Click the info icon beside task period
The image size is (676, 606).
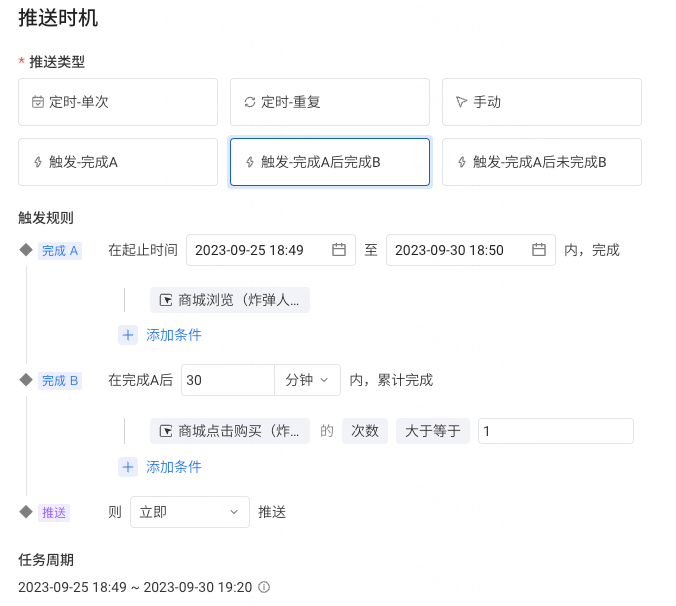(264, 587)
